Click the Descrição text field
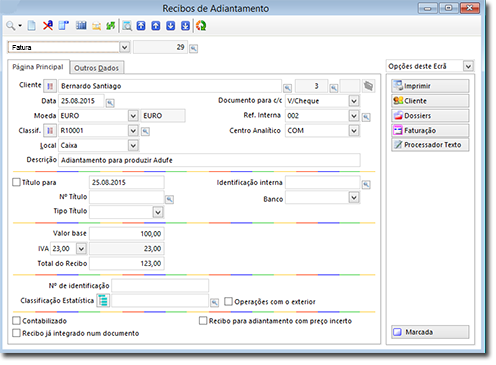This screenshot has height=365, width=496. (x=209, y=160)
